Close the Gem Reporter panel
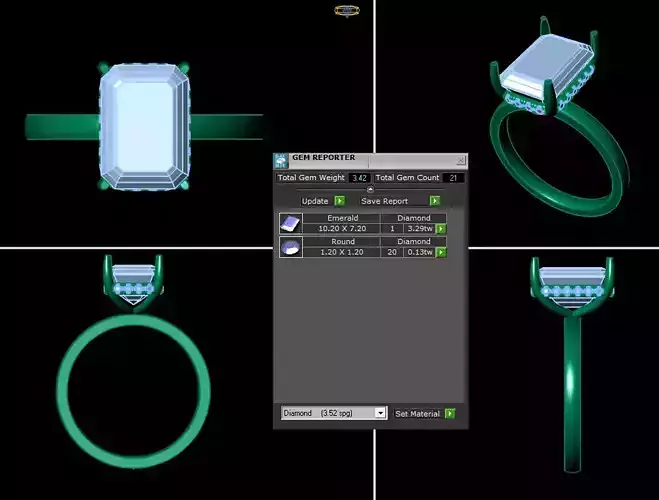Image resolution: width=659 pixels, height=500 pixels. coord(461,160)
